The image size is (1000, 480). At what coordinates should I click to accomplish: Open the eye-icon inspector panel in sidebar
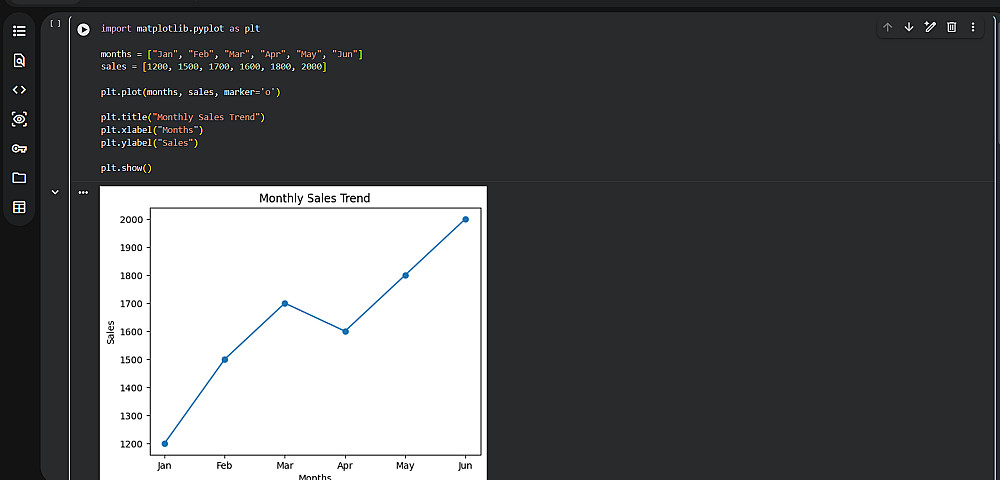(x=19, y=119)
